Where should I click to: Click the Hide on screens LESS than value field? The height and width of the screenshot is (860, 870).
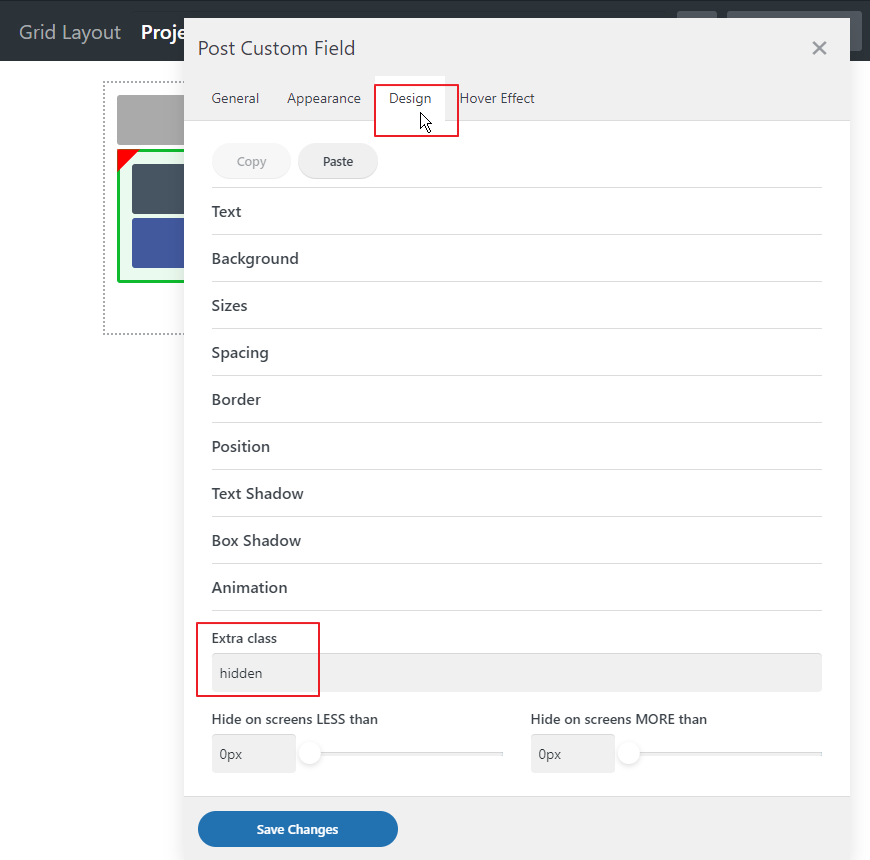coord(254,754)
